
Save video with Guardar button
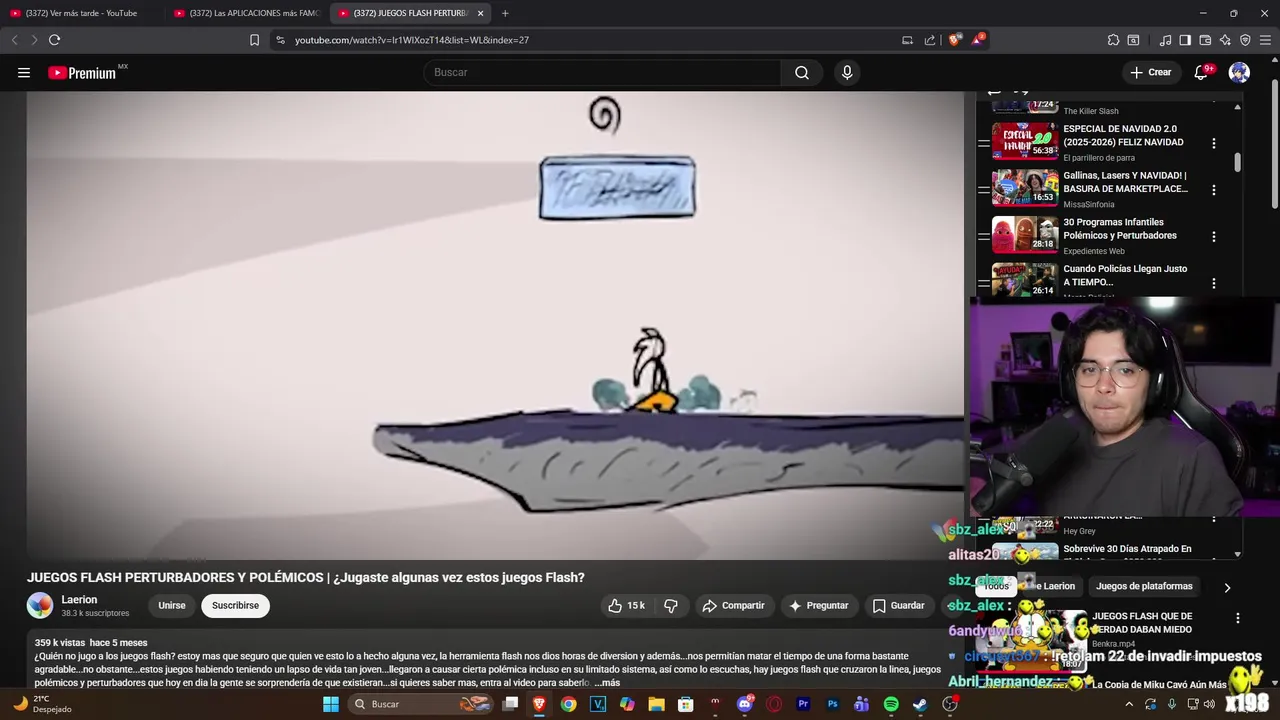[x=898, y=605]
